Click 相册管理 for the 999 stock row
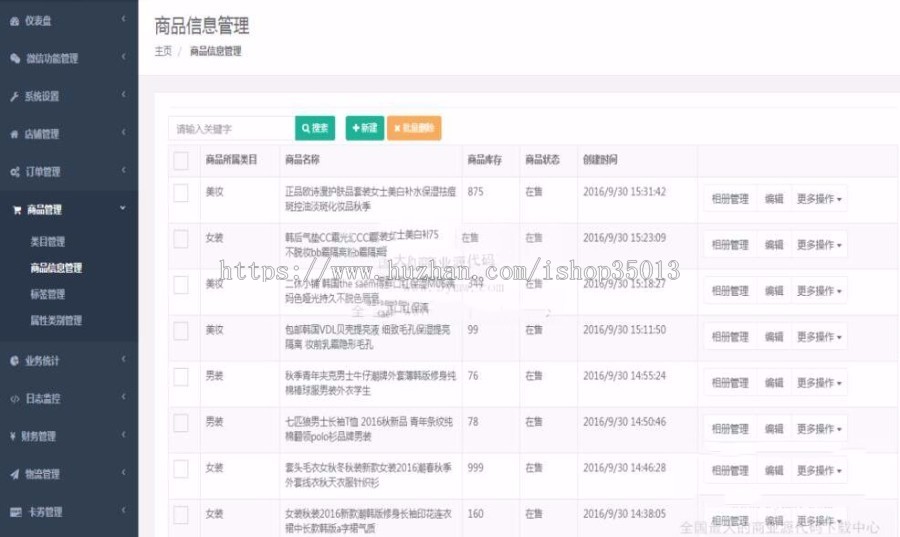The width and height of the screenshot is (900, 537). [730, 470]
